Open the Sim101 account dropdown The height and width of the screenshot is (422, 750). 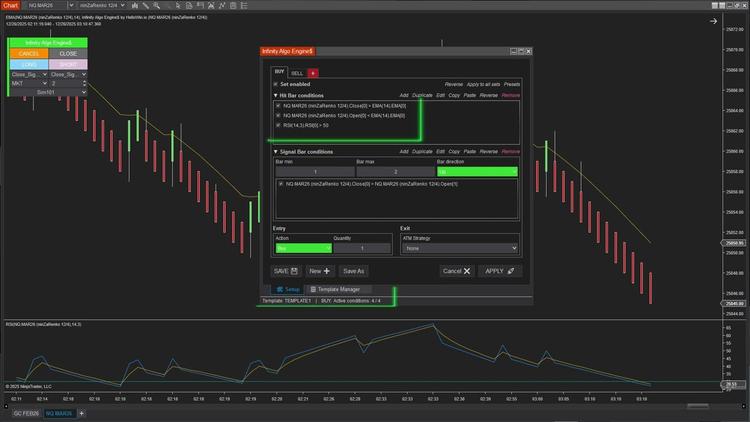[x=48, y=92]
